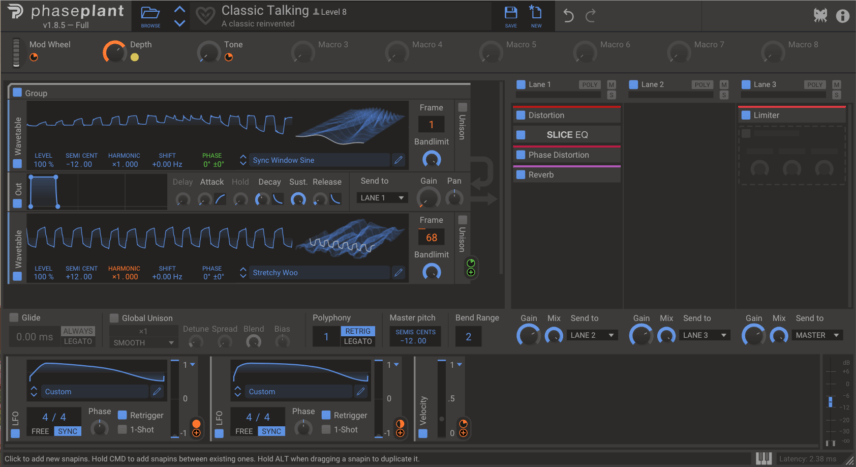Click the Depth macro yellow modulation dot
The height and width of the screenshot is (467, 856).
pos(134,57)
